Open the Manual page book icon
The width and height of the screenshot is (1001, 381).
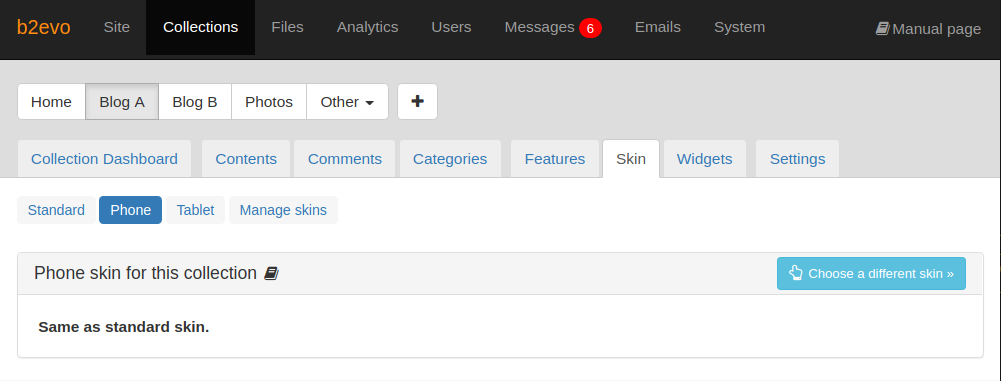pos(882,29)
